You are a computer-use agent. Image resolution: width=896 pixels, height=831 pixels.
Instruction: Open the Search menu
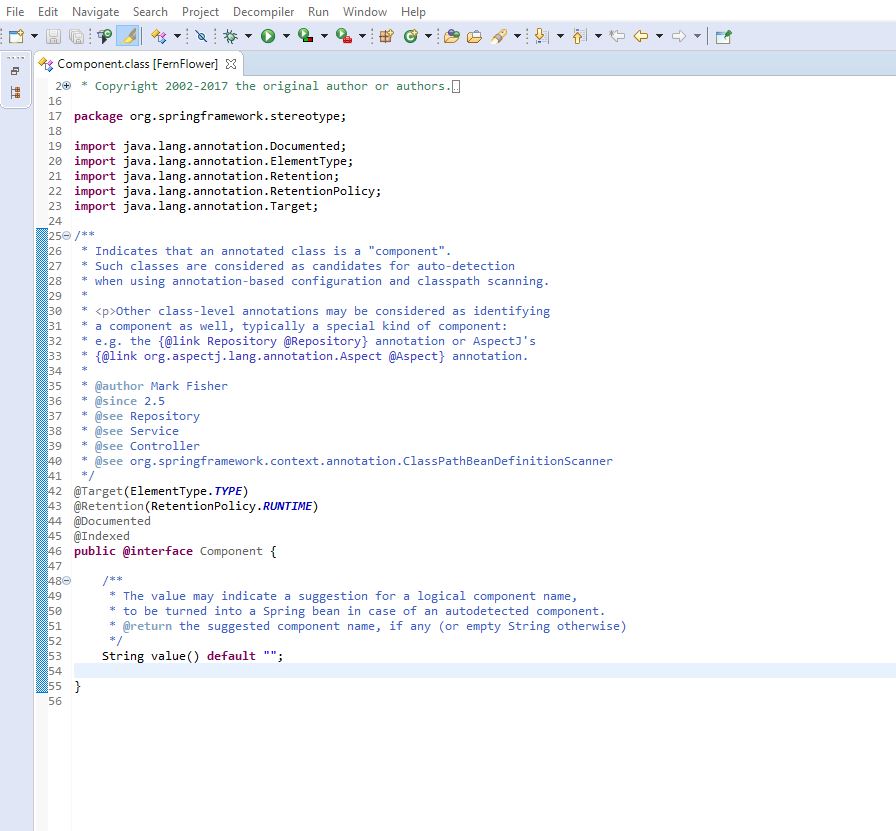coord(150,11)
